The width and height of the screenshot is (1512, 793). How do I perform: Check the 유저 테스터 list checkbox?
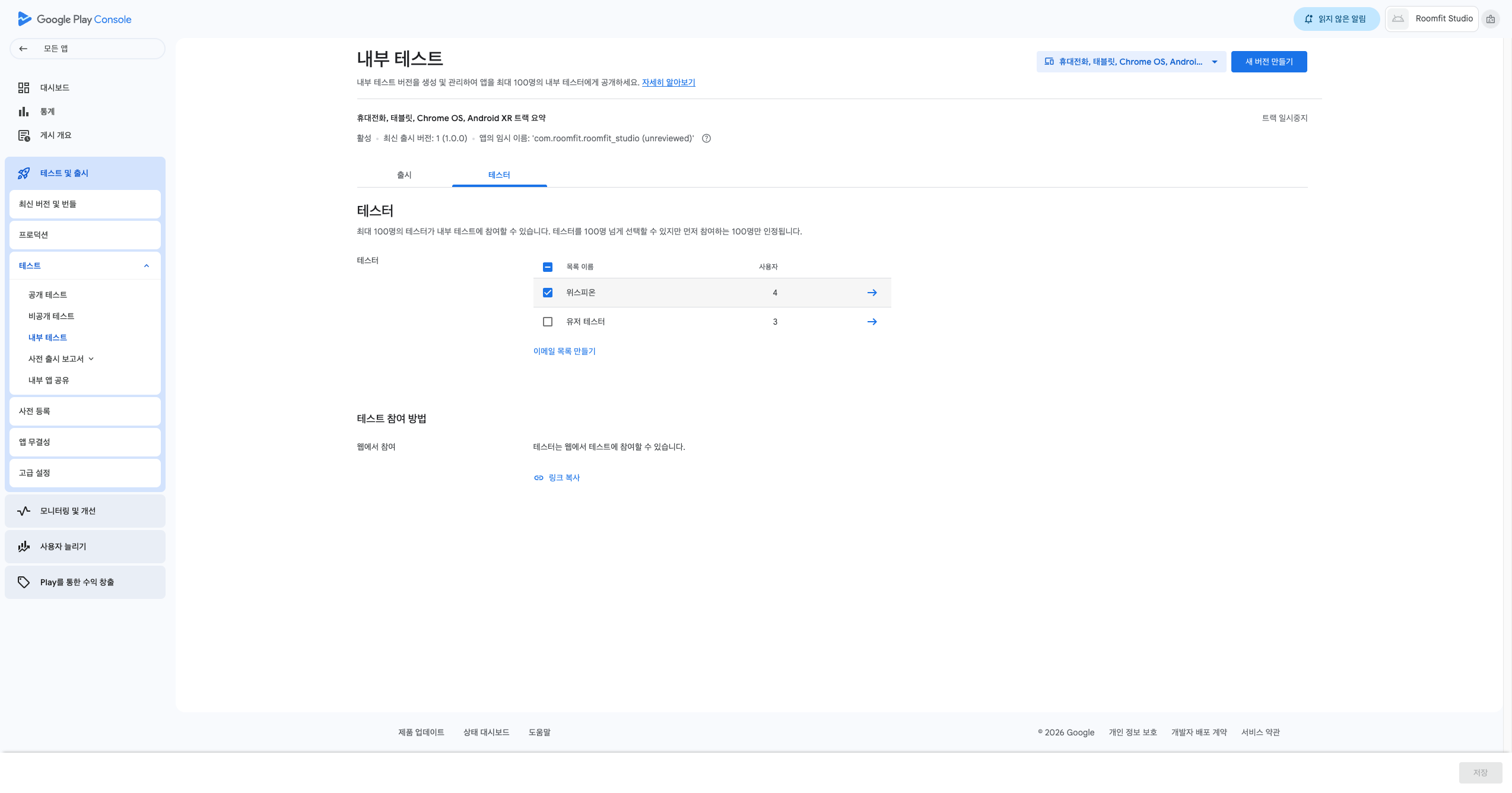tap(548, 322)
